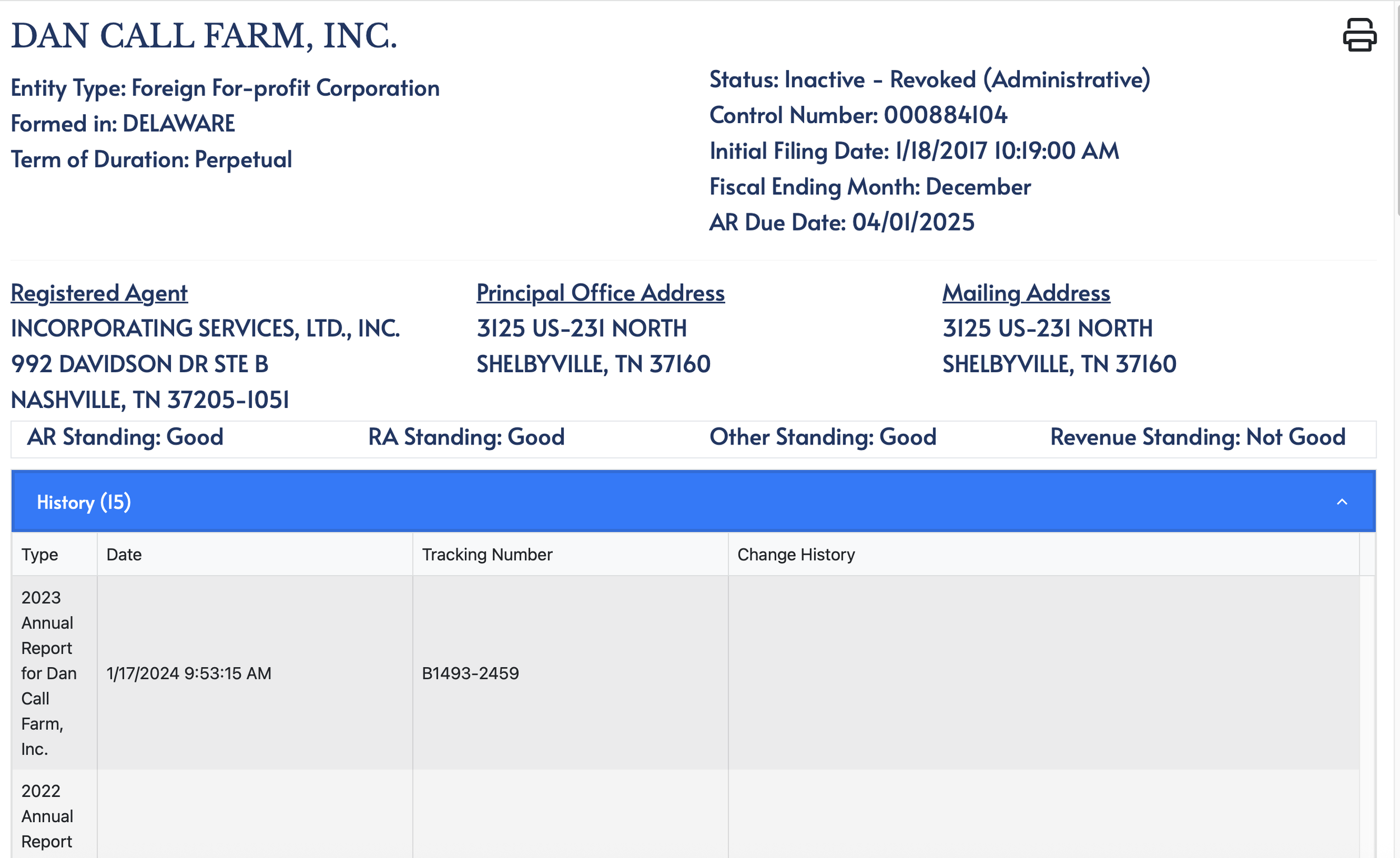Click the DAN CALL FARM, INC. title
This screenshot has height=858, width=1400.
point(204,36)
